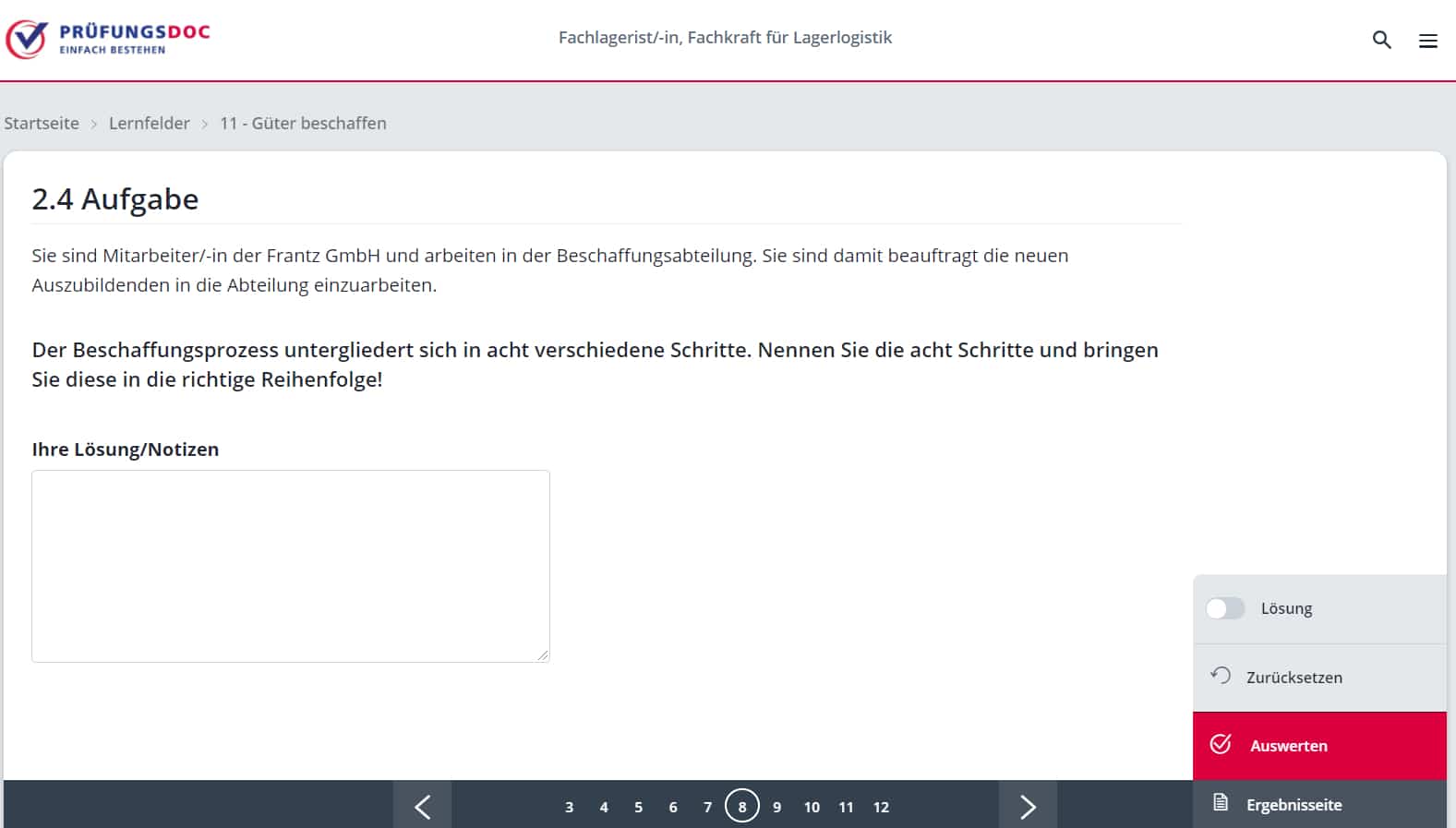Go to next task with right arrow
This screenshot has width=1456, height=828.
pyautogui.click(x=1028, y=807)
